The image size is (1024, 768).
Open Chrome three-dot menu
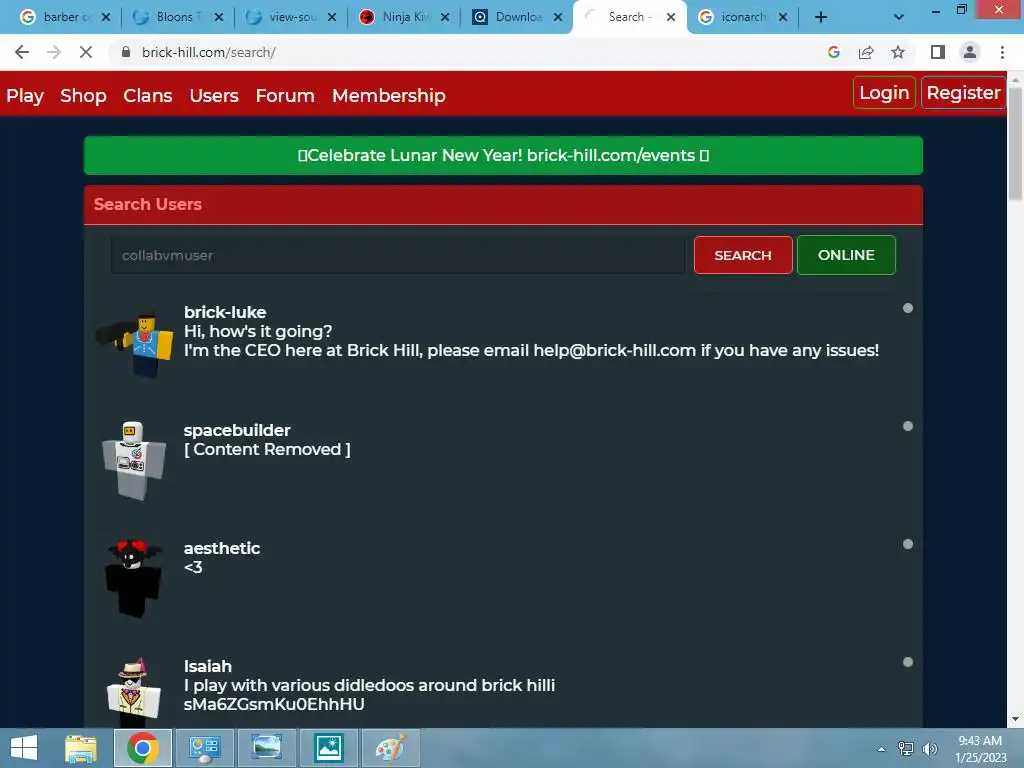(x=1002, y=52)
